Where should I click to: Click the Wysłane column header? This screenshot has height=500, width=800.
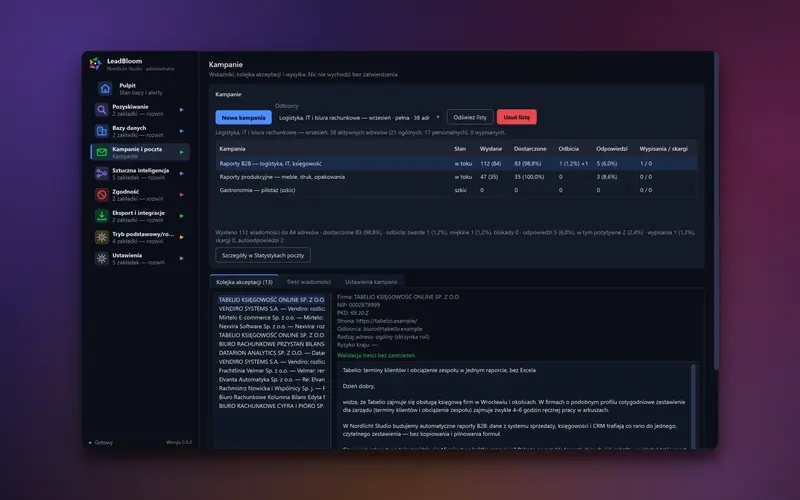pyautogui.click(x=491, y=149)
